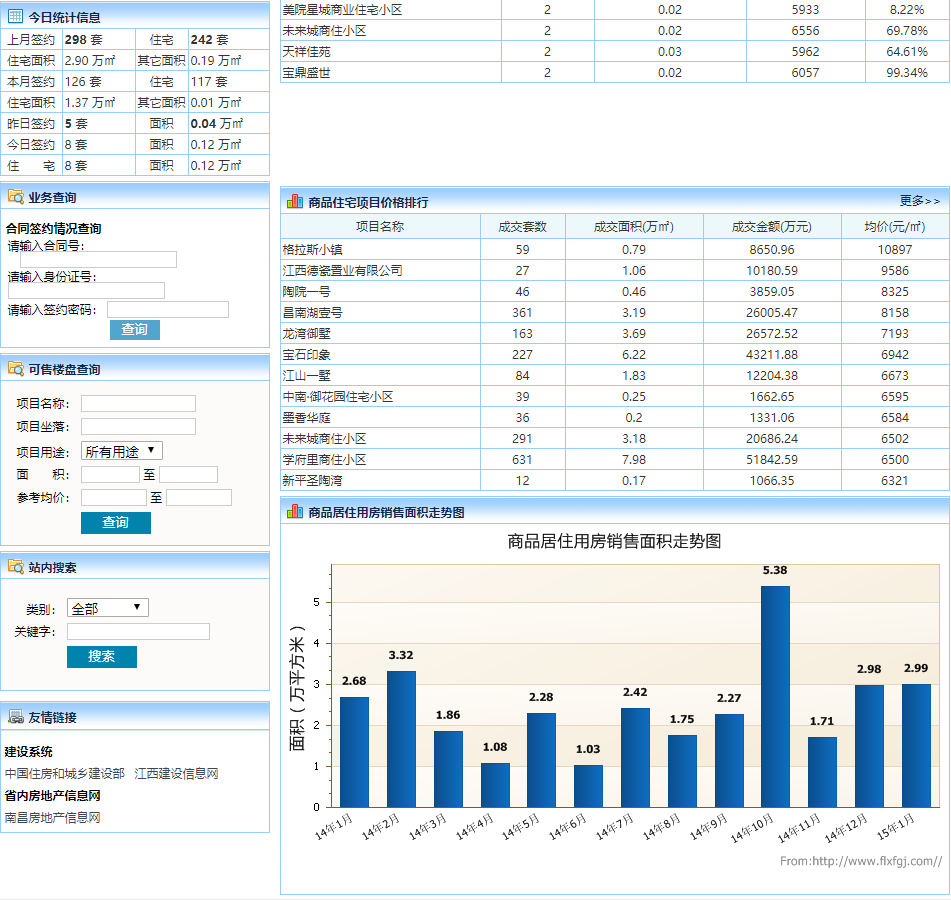The width and height of the screenshot is (951, 900).
Task: Click the magnifier icon beside 业务查询
Action: coord(15,197)
